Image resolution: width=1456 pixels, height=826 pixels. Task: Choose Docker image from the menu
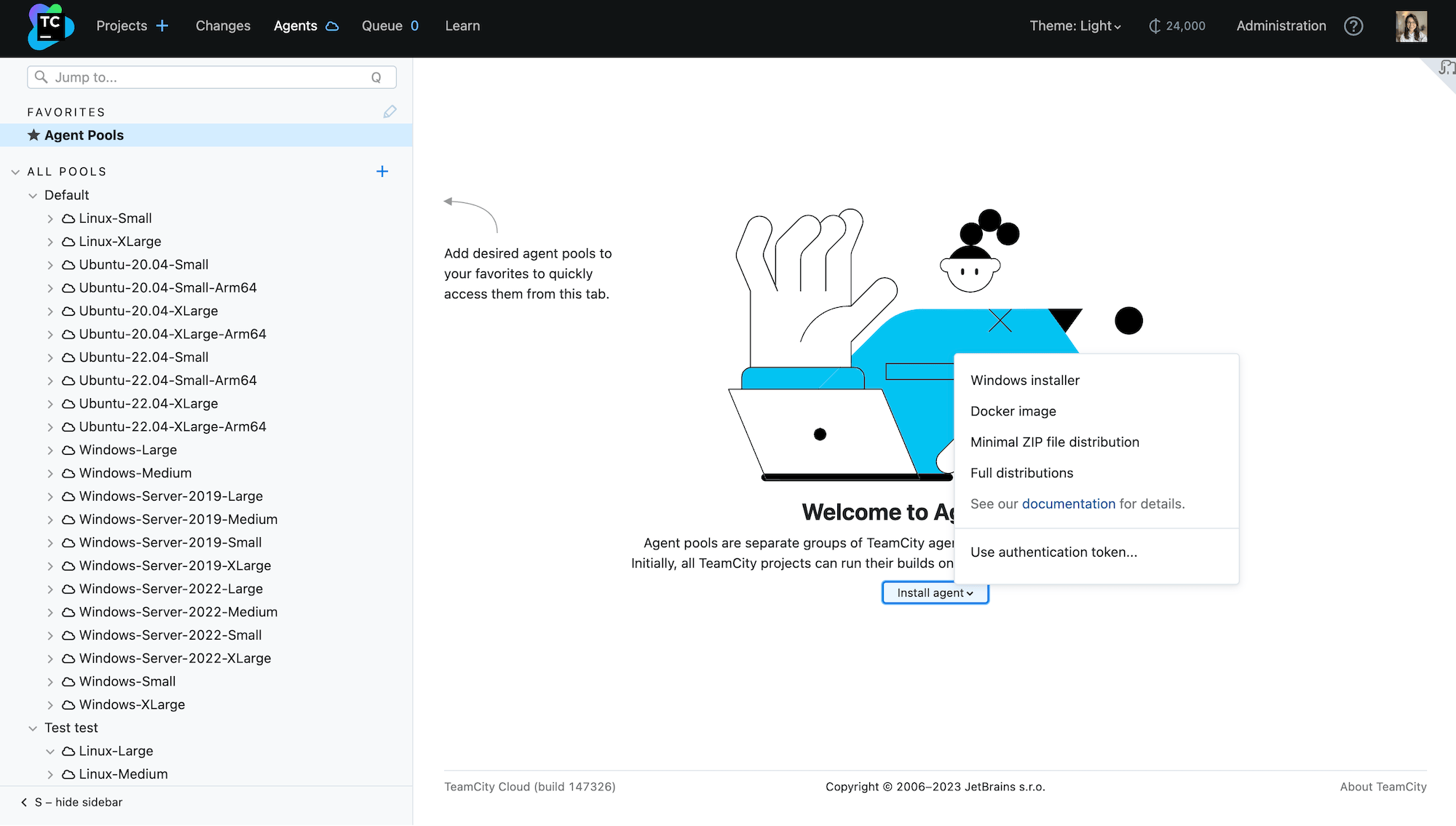(1013, 411)
